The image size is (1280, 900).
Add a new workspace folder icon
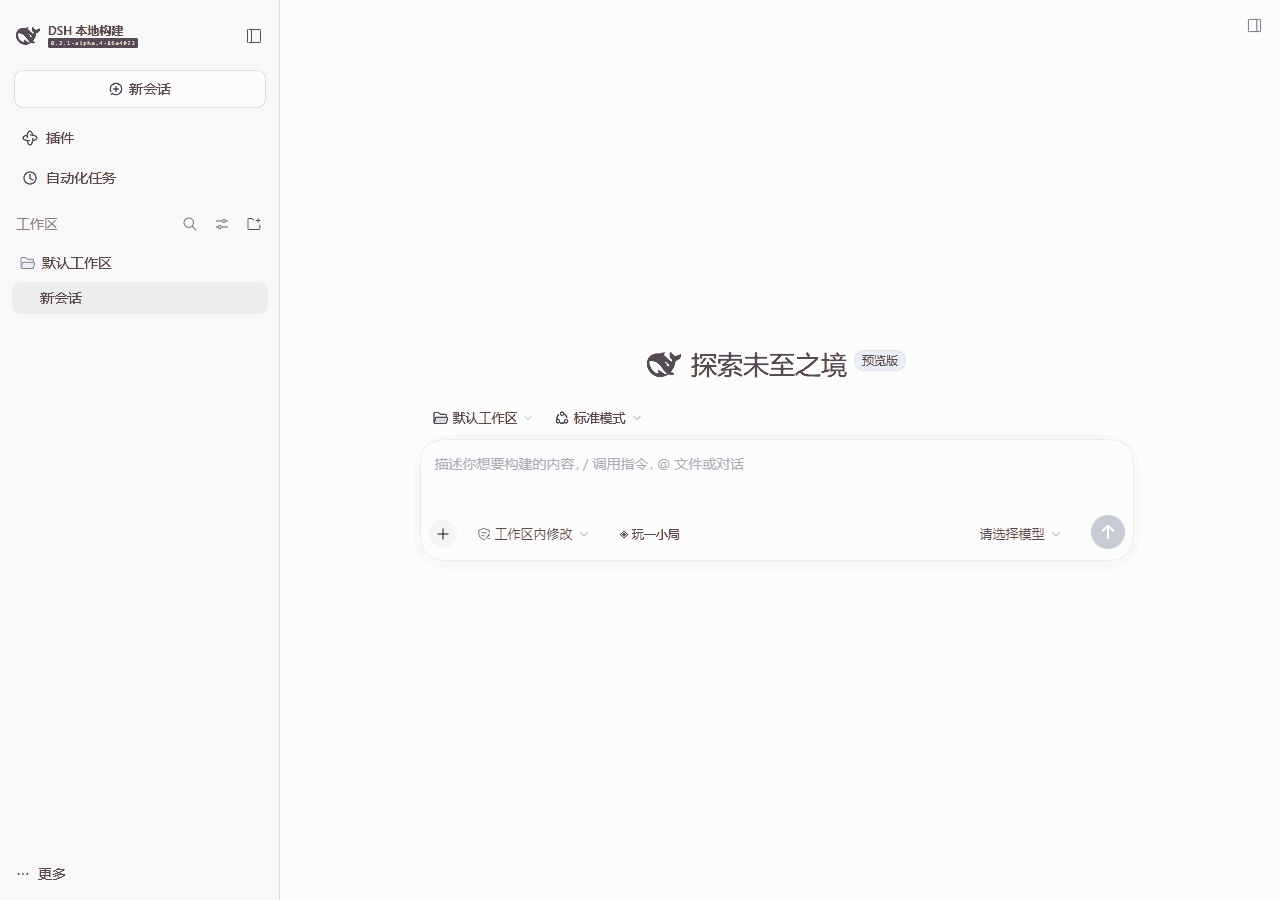point(254,224)
